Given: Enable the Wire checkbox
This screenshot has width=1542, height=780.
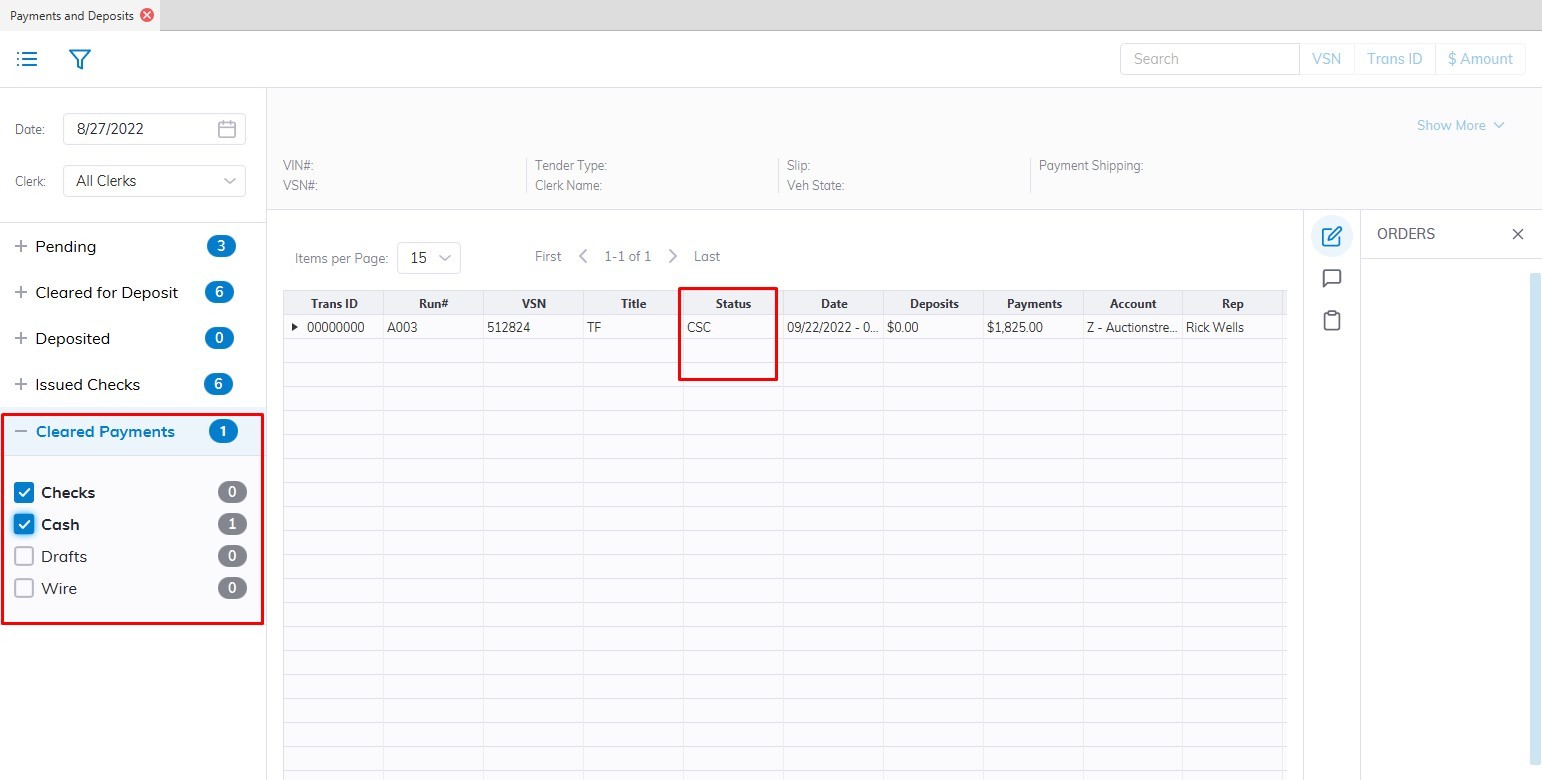Looking at the screenshot, I should click(25, 589).
